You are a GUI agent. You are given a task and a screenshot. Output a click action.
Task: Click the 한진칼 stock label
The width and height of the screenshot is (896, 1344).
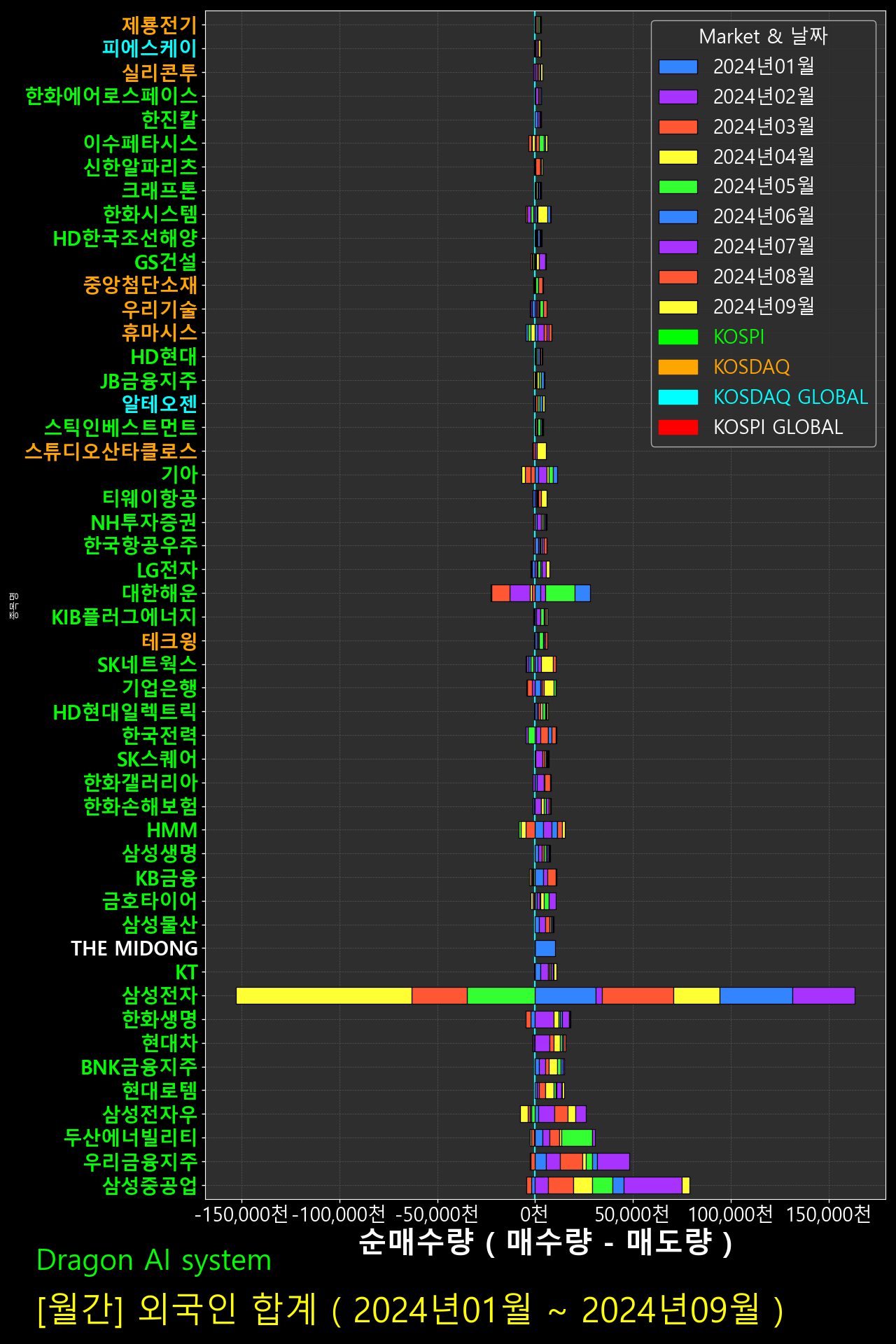169,120
